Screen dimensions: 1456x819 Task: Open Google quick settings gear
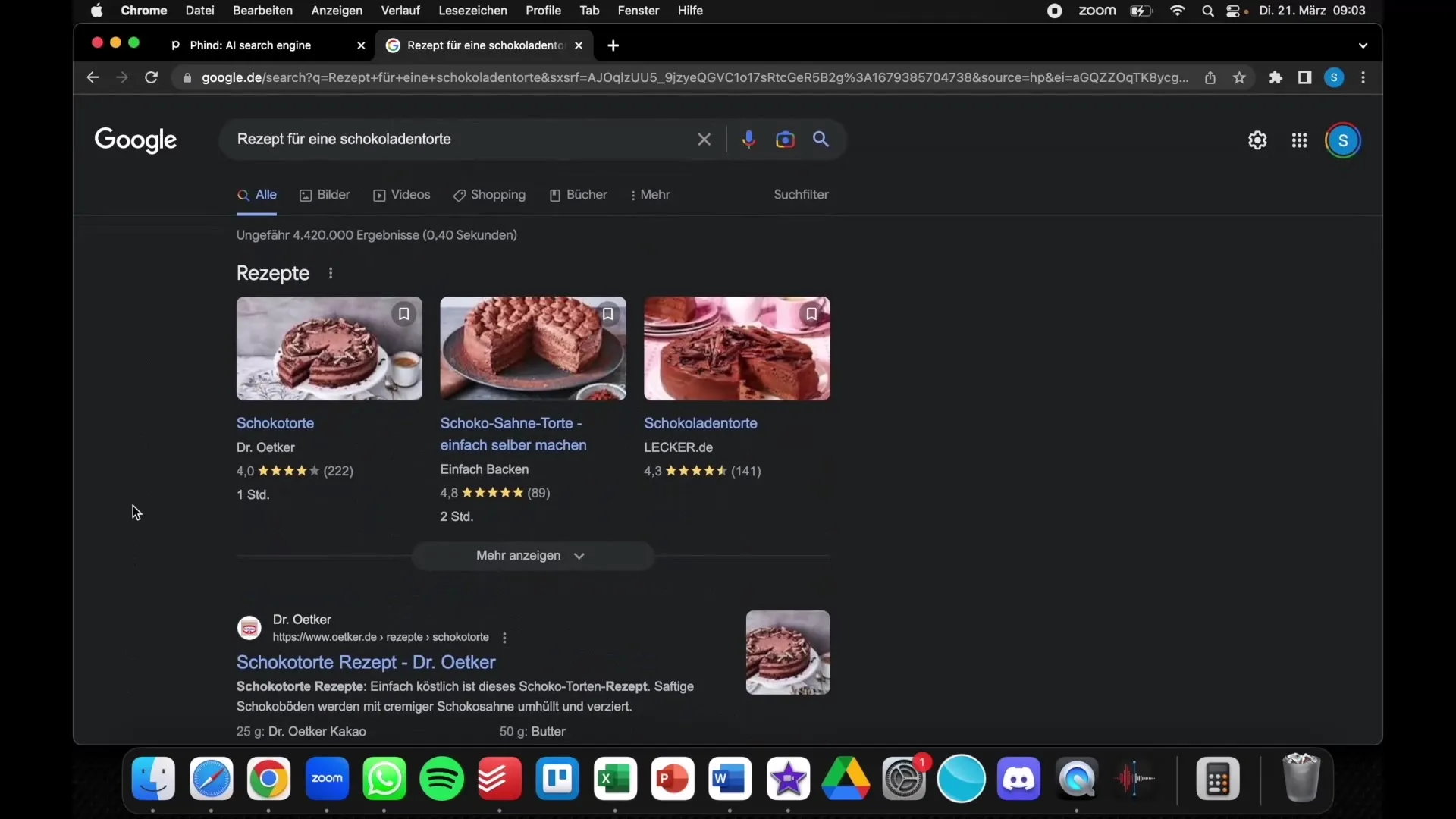(x=1257, y=140)
